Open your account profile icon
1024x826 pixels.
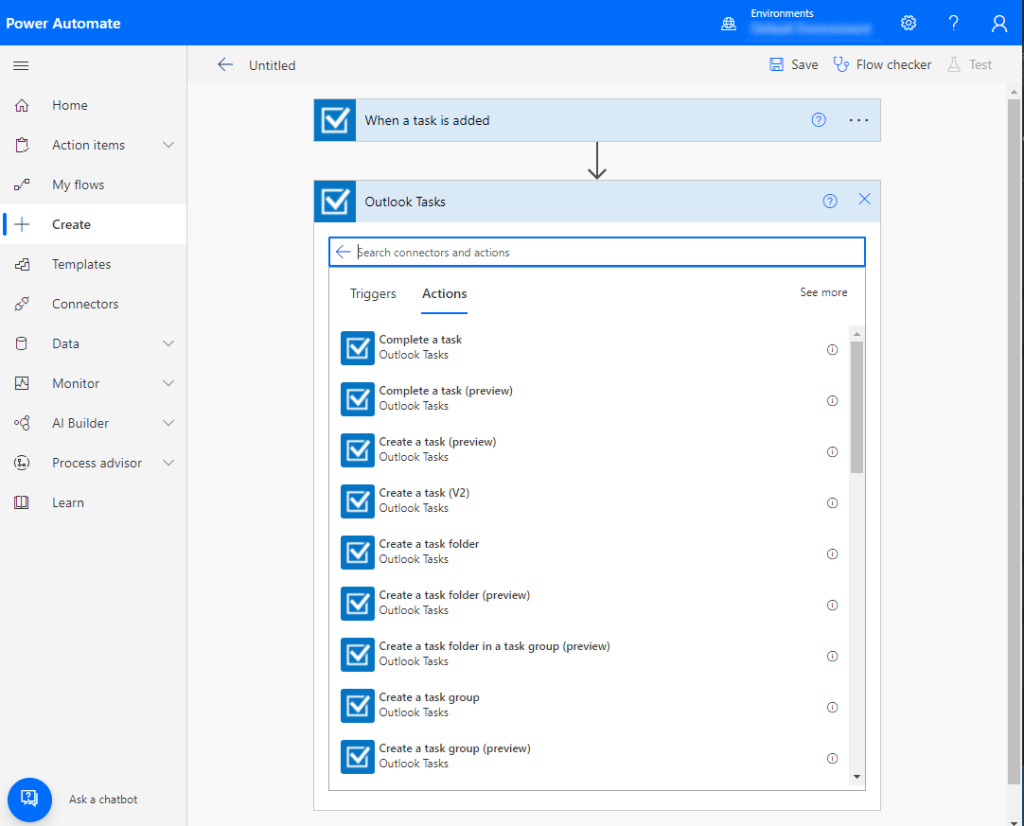999,22
